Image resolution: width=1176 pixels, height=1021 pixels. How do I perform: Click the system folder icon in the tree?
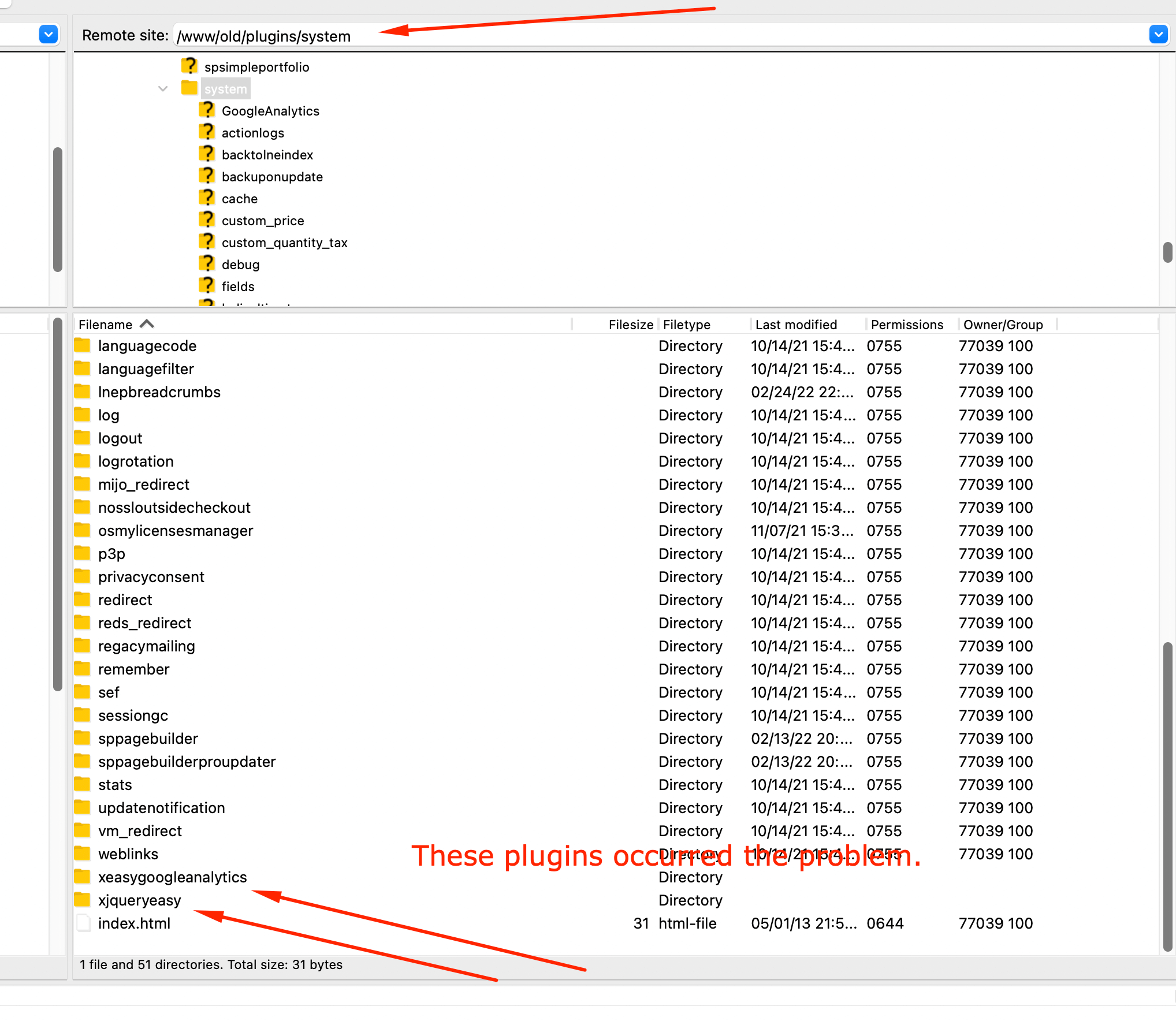coord(189,88)
